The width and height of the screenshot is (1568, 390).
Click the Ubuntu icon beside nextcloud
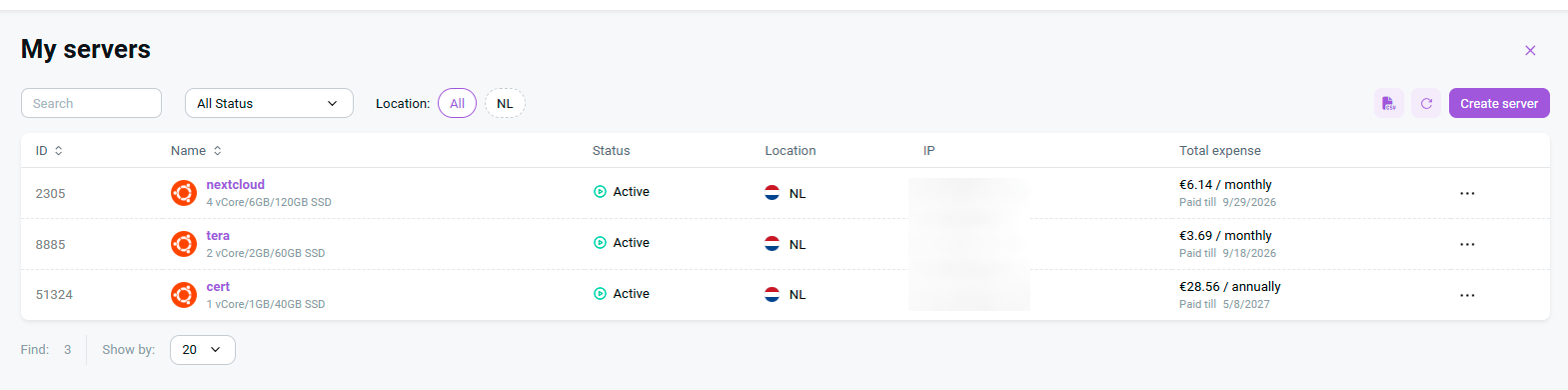[x=184, y=193]
